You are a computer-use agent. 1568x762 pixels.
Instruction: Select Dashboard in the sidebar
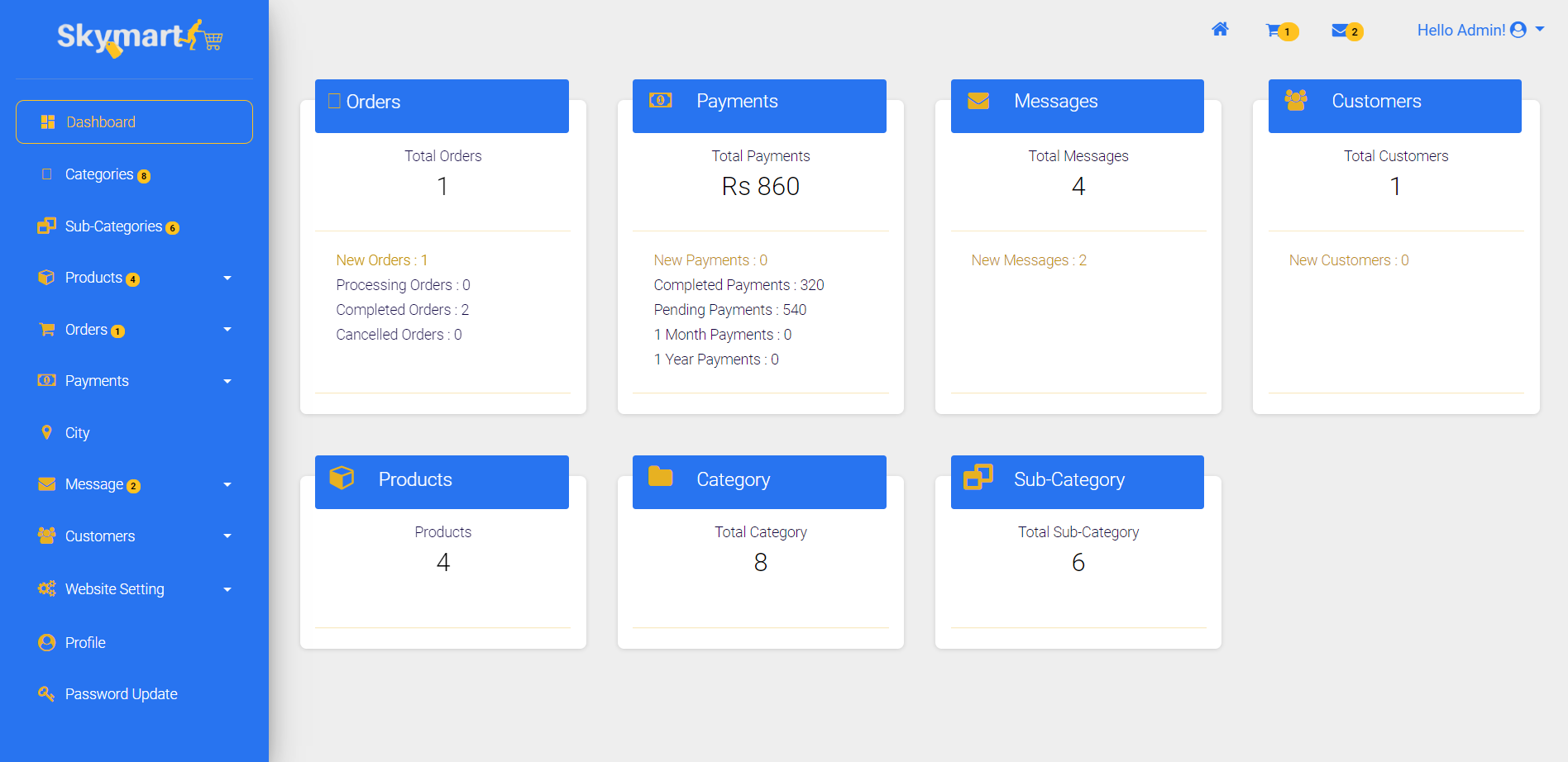(x=134, y=122)
